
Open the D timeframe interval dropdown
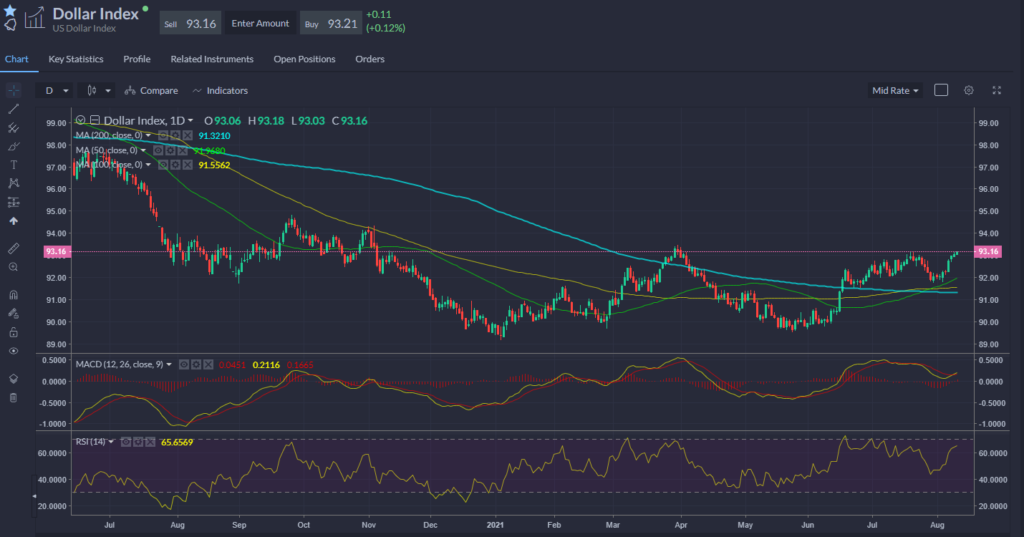[x=56, y=90]
